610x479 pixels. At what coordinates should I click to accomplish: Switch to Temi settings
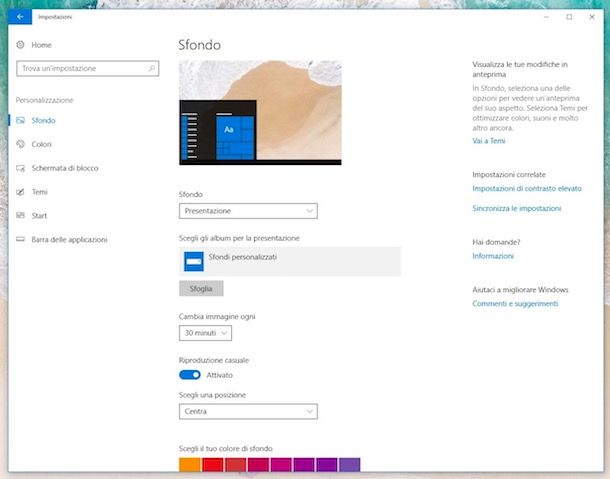(40, 192)
